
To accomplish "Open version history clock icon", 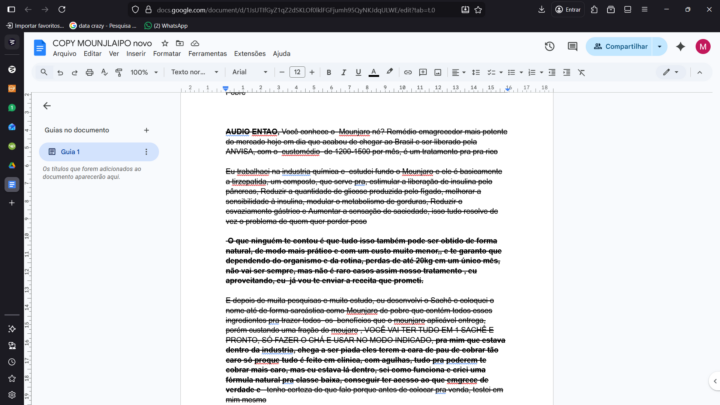I will [x=549, y=46].
